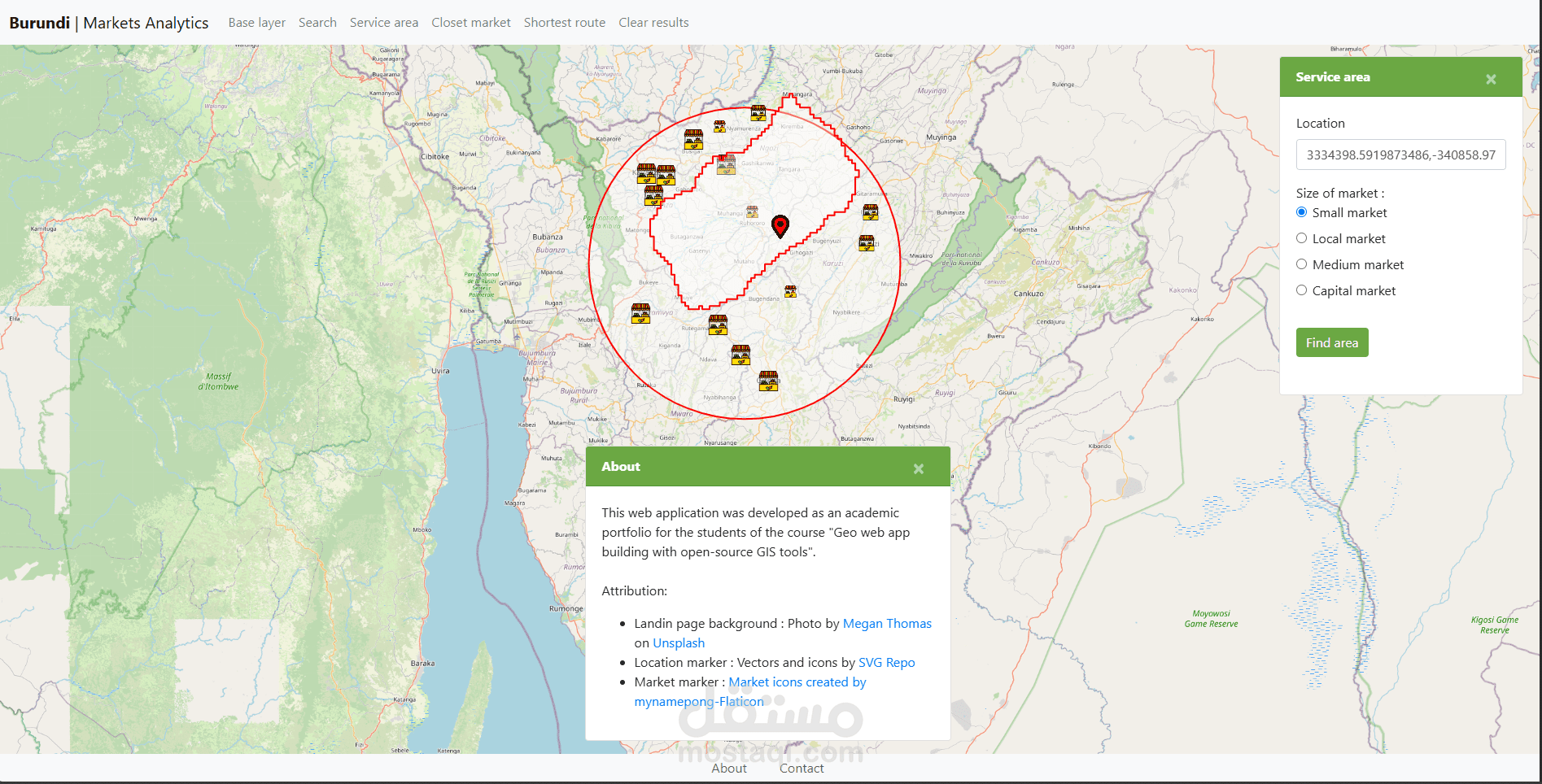Viewport: 1542px width, 784px height.
Task: Click the Location coordinates input field
Action: [1401, 155]
